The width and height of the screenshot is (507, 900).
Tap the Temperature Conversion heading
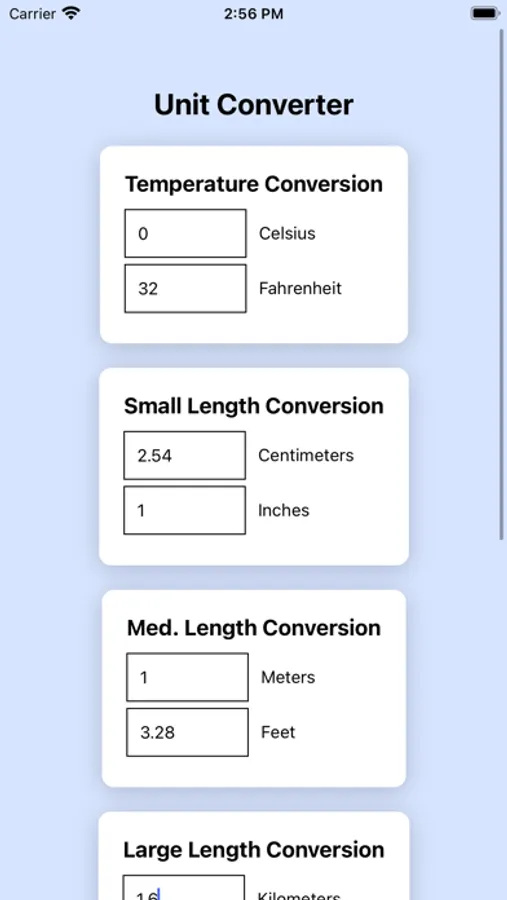point(254,184)
